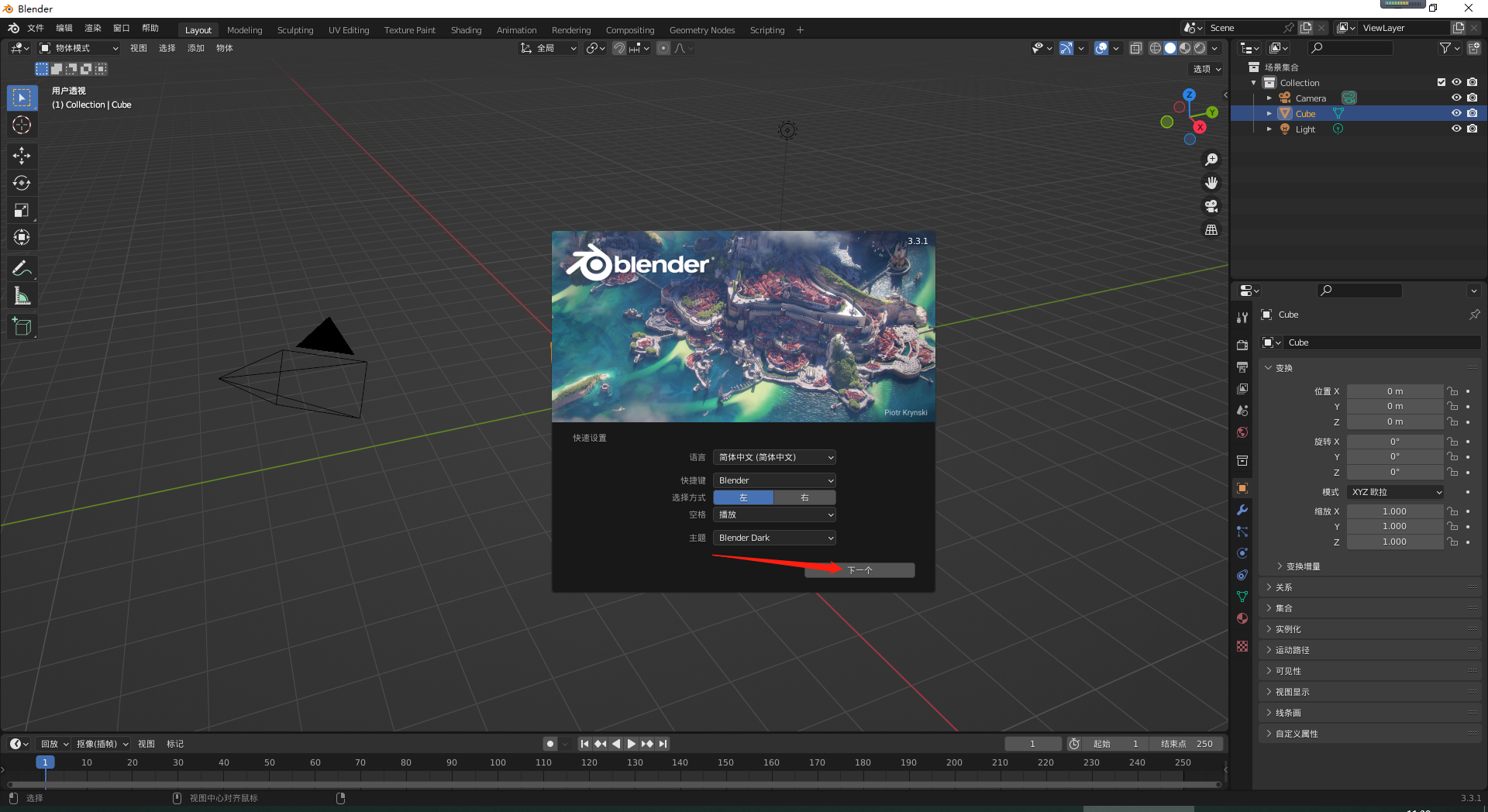Viewport: 1488px width, 812px height.
Task: Hide the Light in viewport
Action: tap(1456, 129)
